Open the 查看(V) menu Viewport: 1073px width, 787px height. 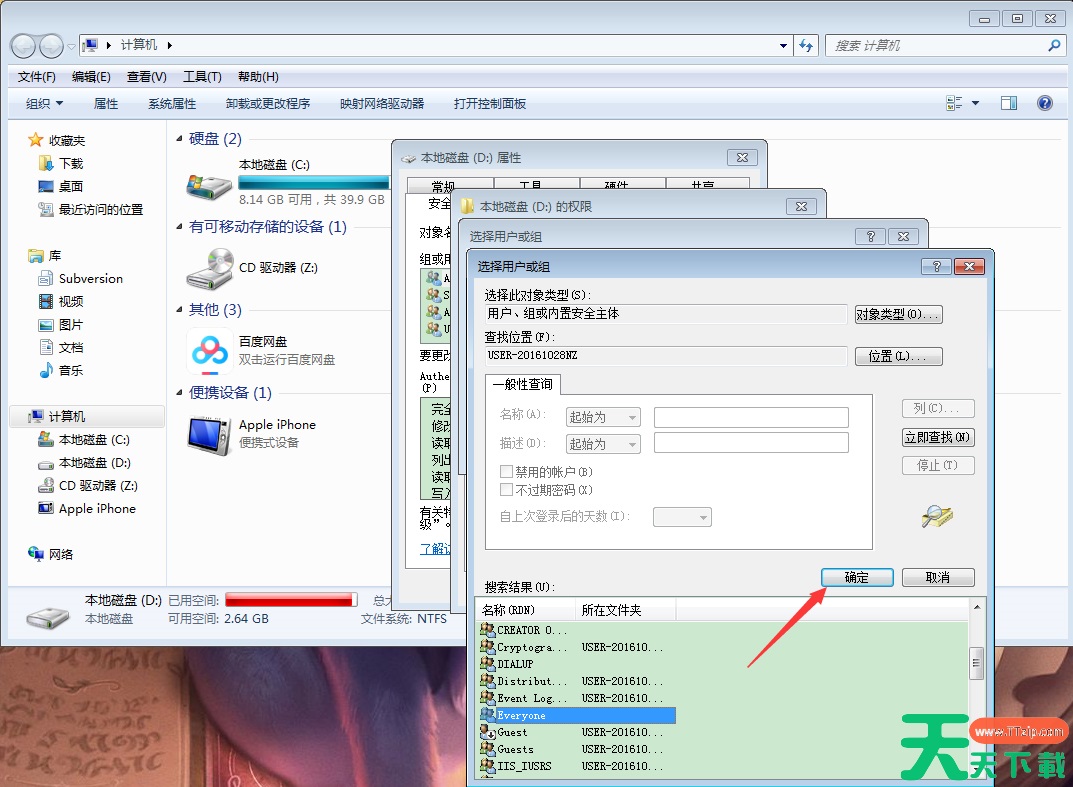[146, 77]
